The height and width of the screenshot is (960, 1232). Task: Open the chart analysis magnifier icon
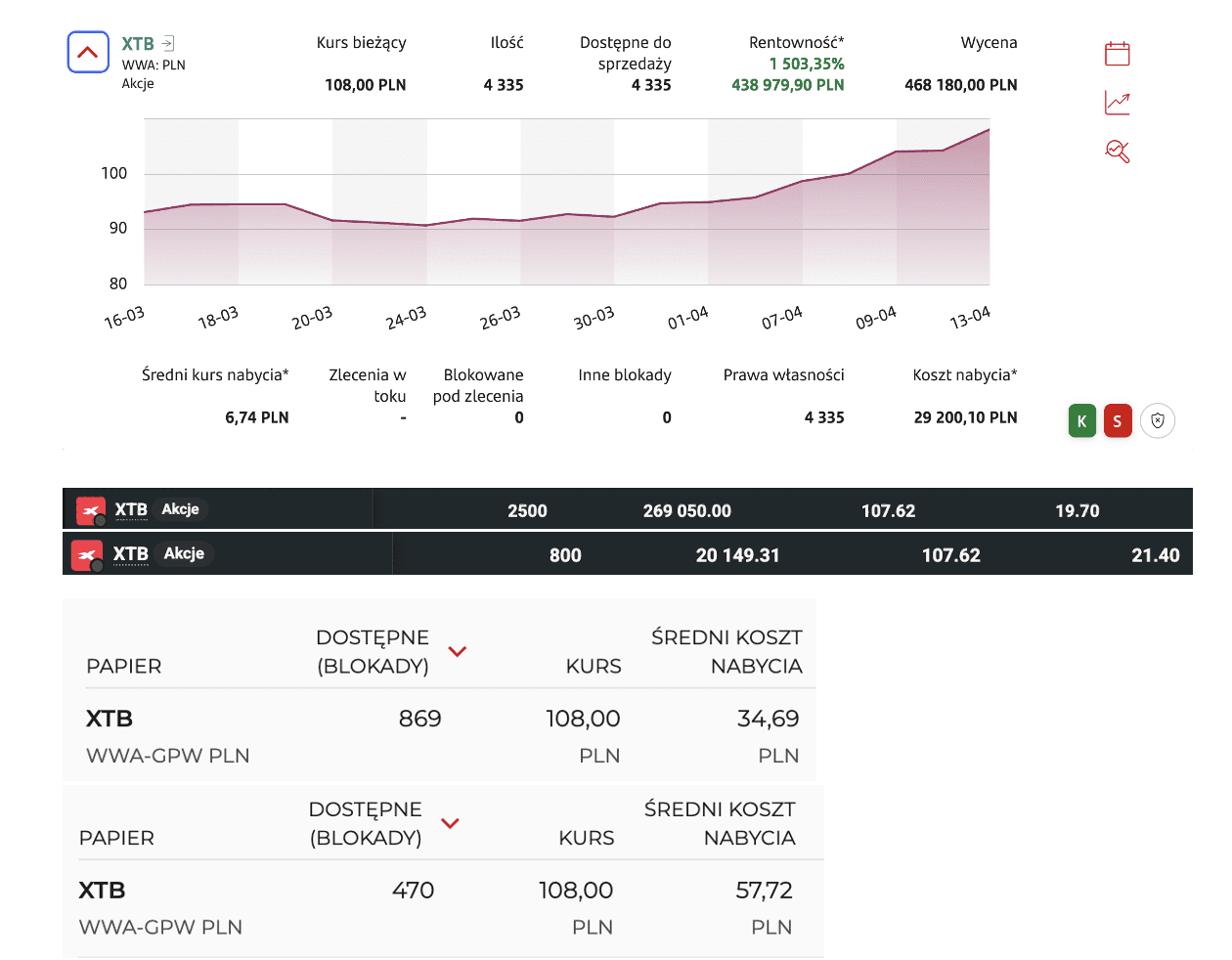(x=1117, y=151)
